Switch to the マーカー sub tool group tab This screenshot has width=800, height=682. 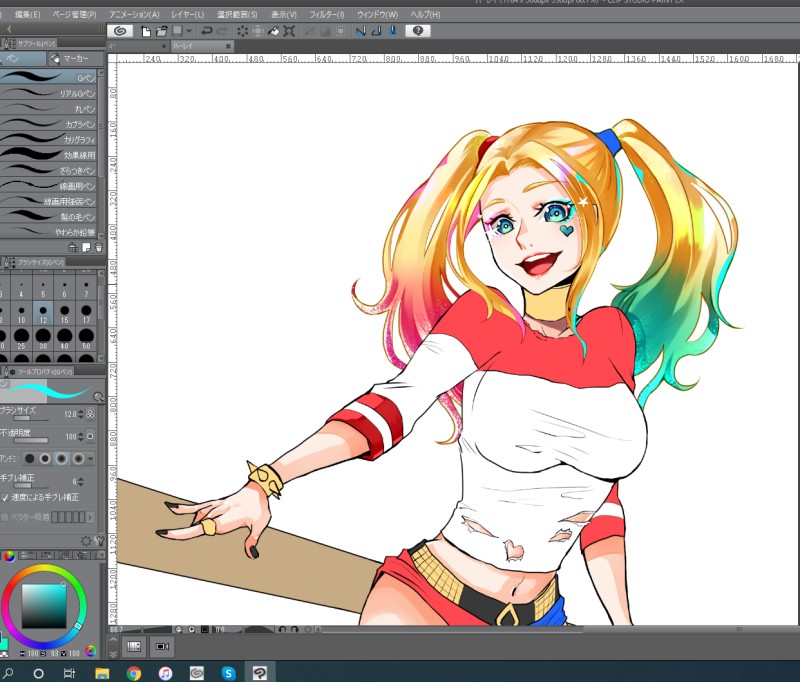(76, 59)
